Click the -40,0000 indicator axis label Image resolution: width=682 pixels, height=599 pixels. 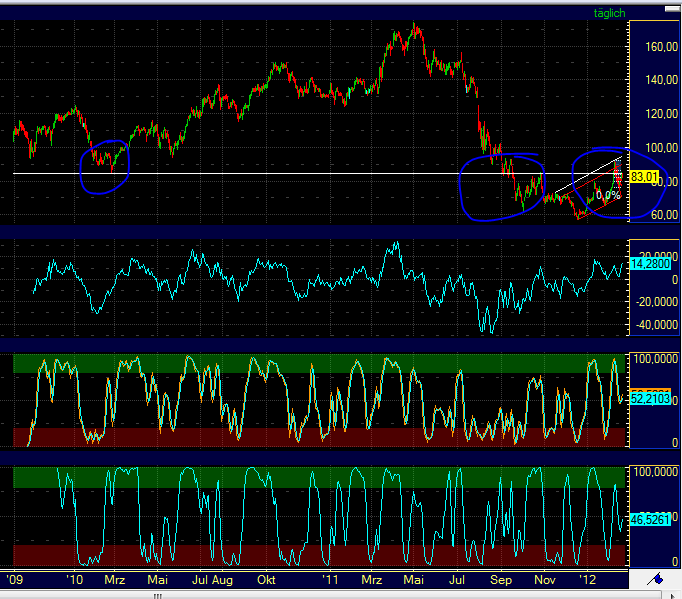click(x=657, y=325)
